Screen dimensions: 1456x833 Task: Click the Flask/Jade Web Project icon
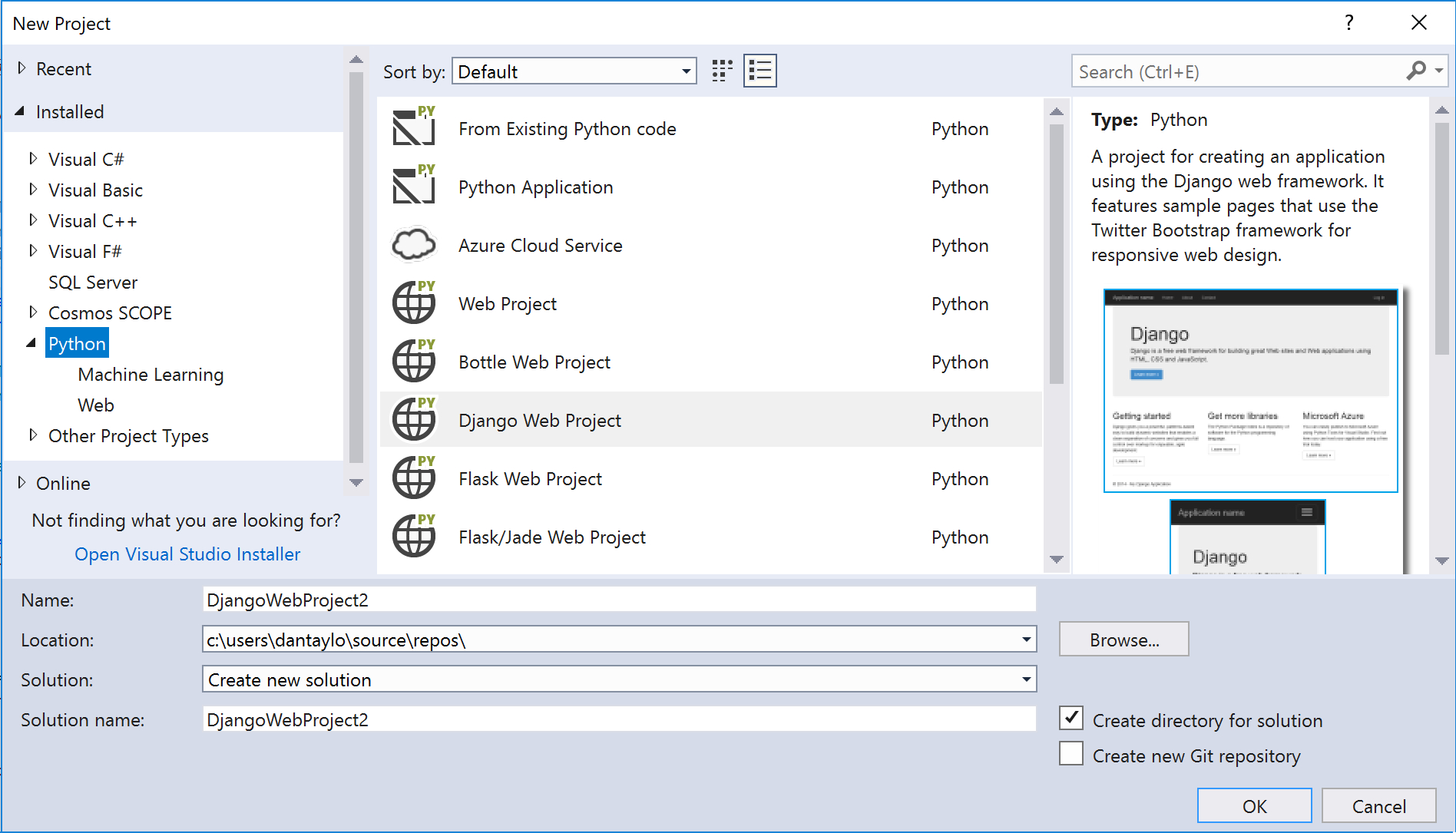[x=413, y=536]
